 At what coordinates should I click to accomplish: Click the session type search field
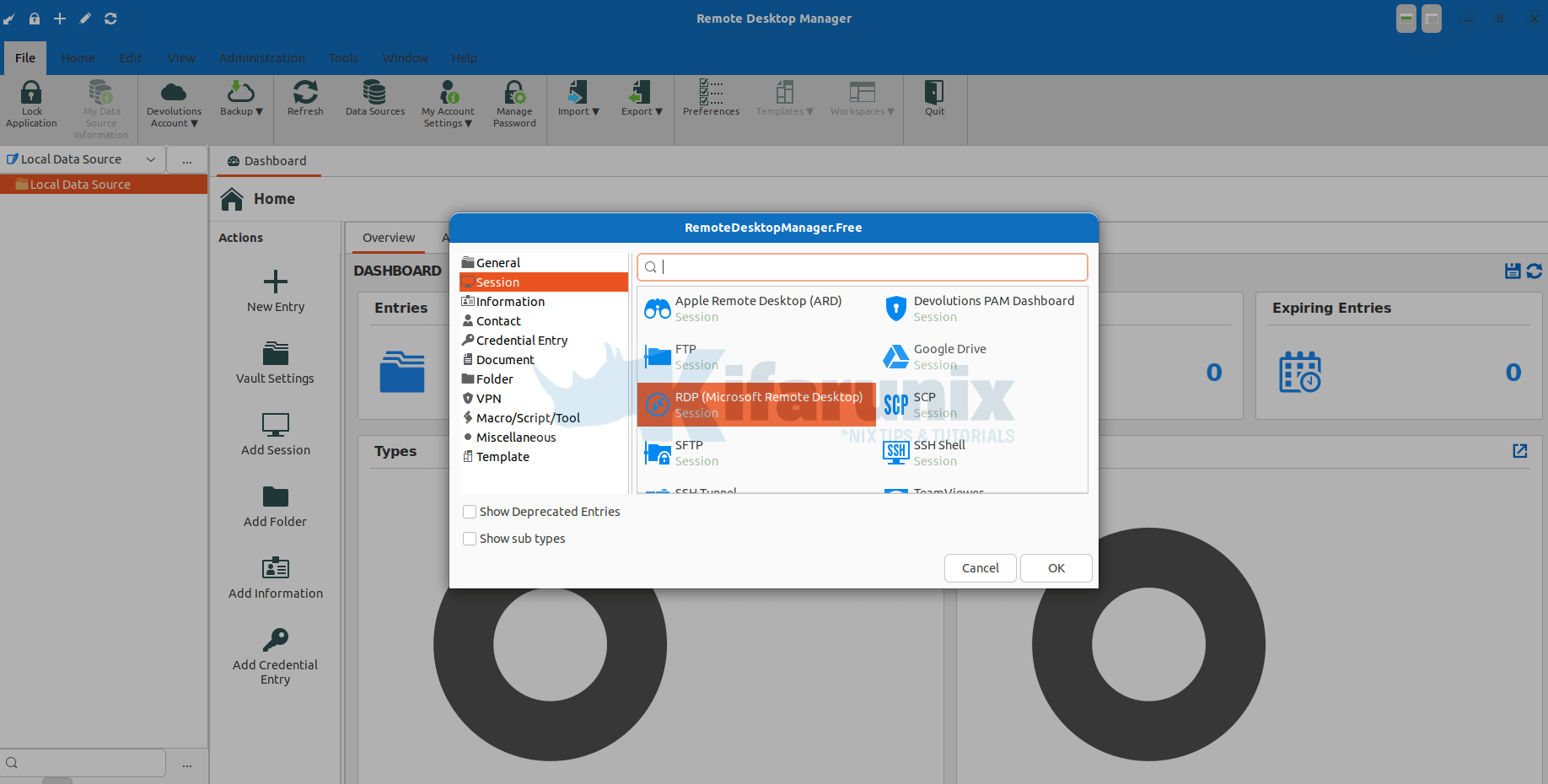click(x=861, y=267)
